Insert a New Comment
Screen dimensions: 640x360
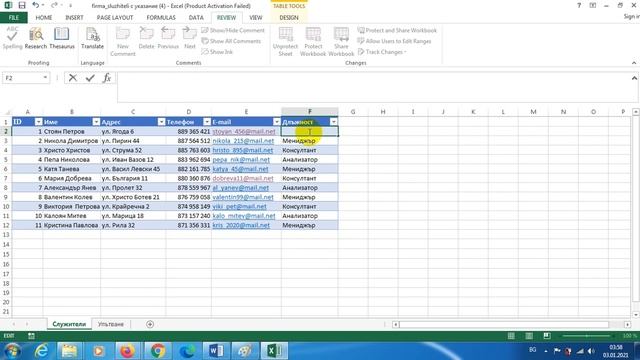(x=122, y=41)
